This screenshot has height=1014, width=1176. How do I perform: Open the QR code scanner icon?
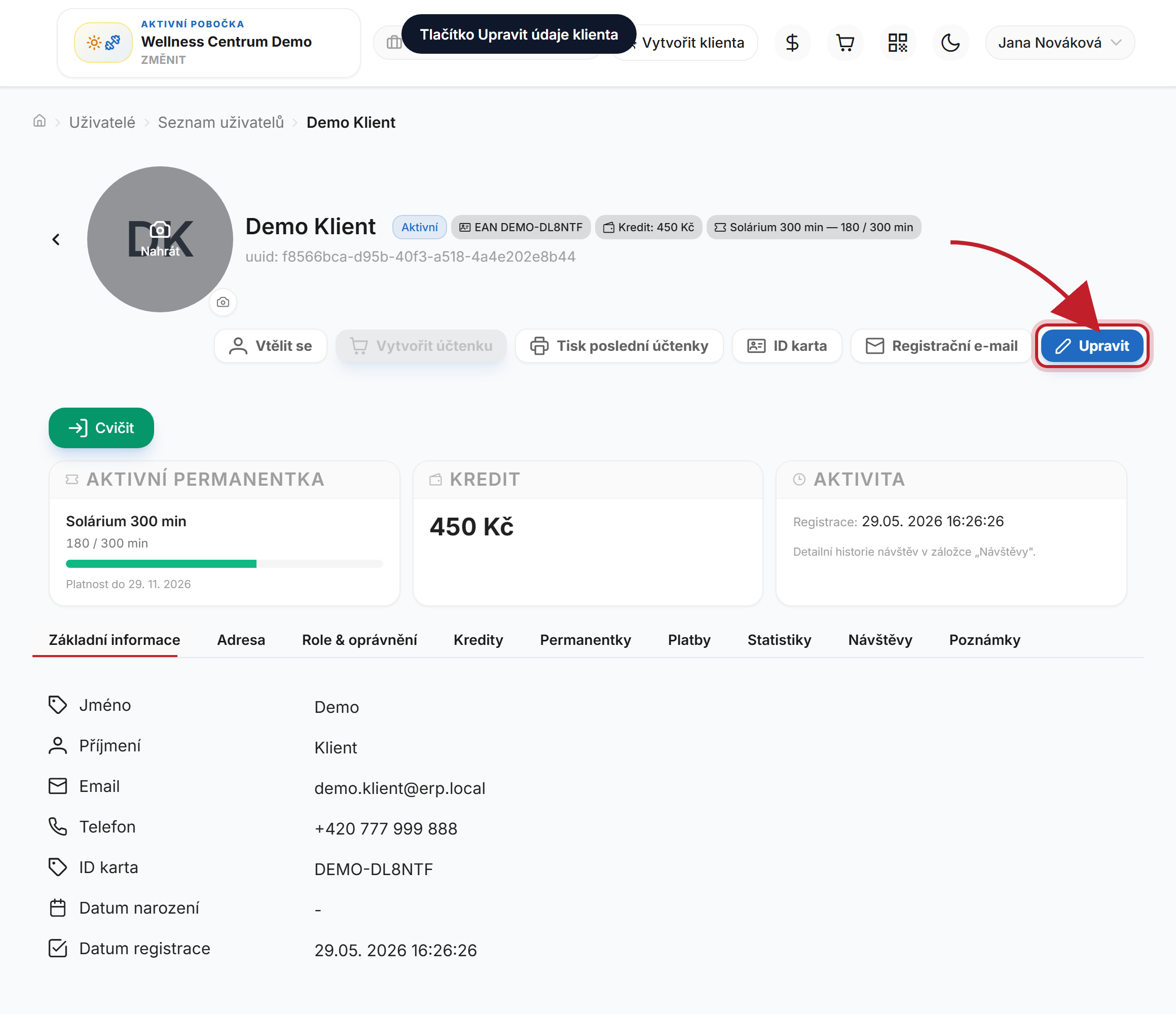[898, 43]
